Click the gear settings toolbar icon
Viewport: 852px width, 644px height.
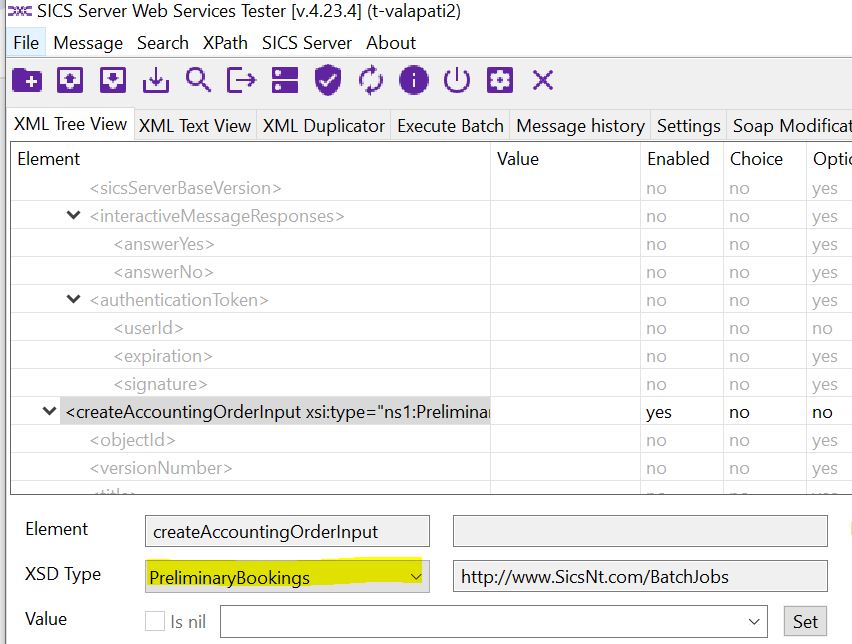click(500, 80)
